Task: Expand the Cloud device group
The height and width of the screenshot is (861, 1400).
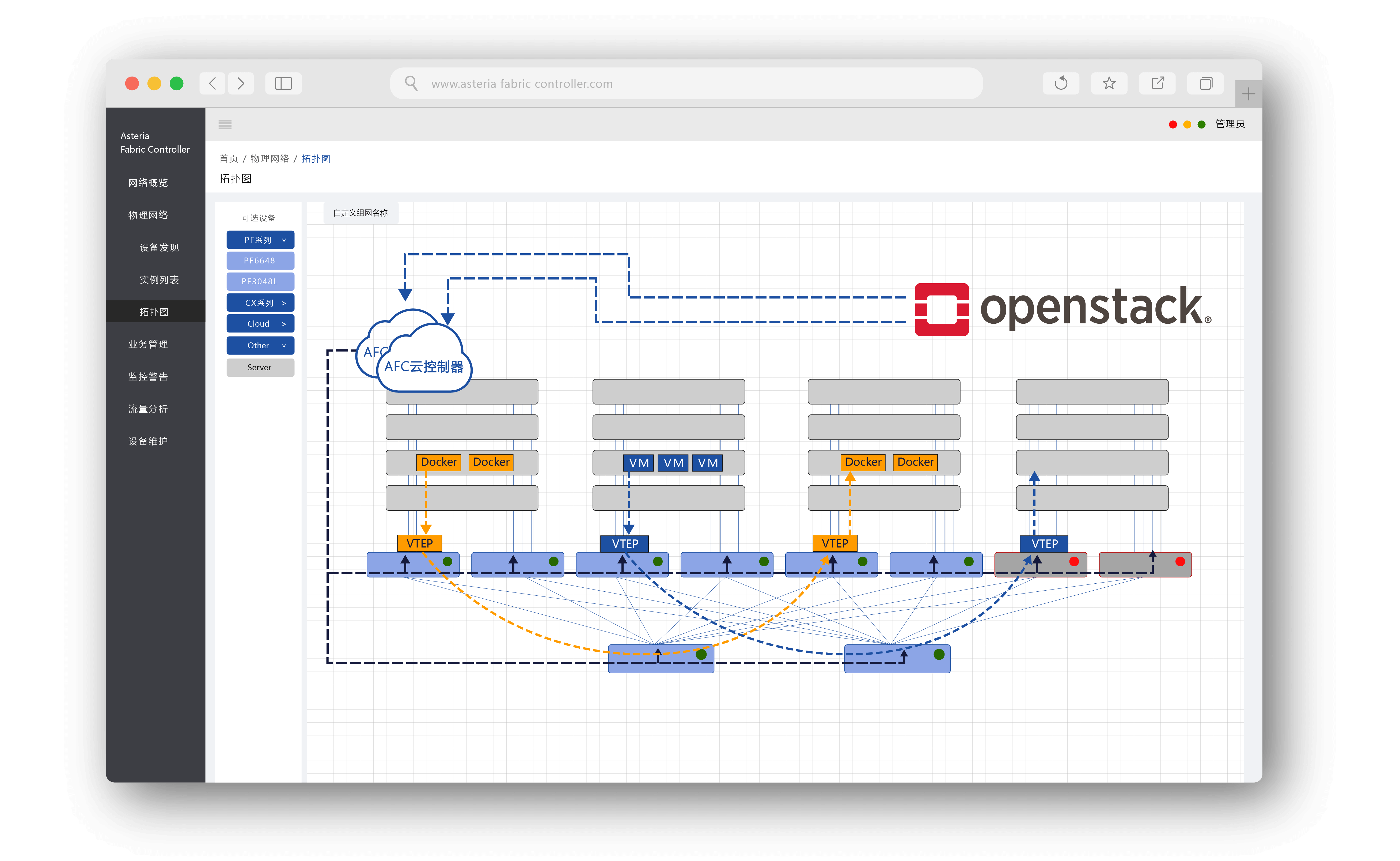Action: click(x=260, y=324)
